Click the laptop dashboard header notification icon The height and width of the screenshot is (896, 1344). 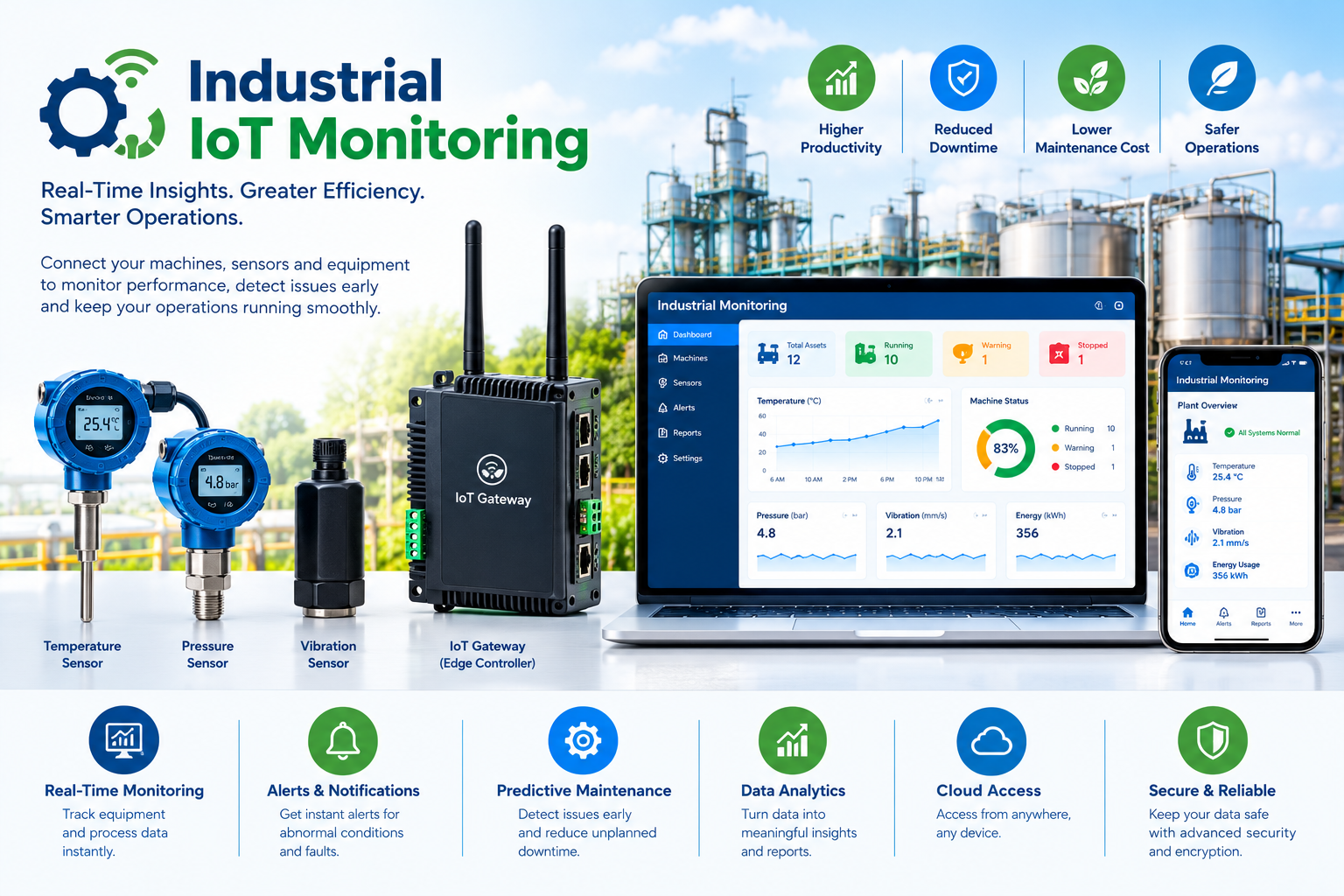point(1099,305)
